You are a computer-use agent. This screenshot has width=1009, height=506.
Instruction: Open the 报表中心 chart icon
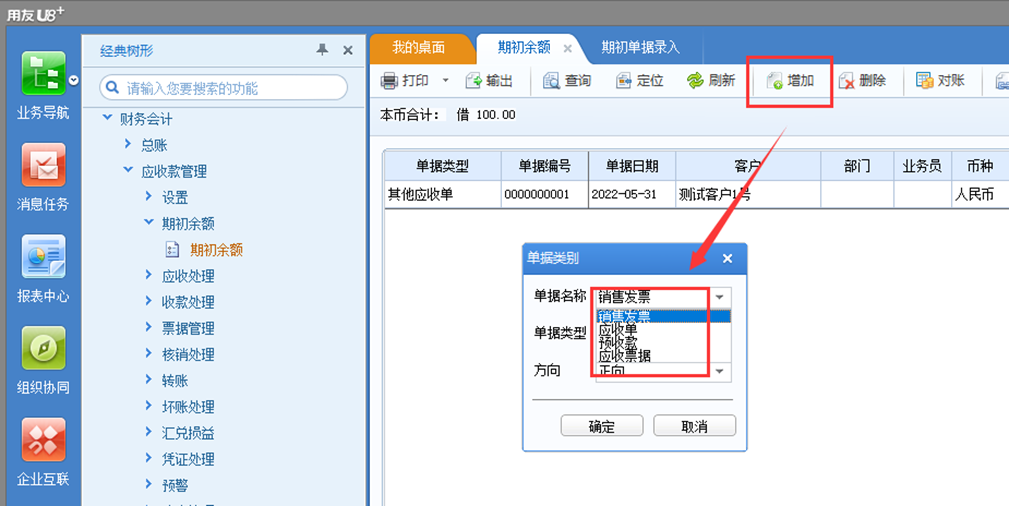click(43, 256)
